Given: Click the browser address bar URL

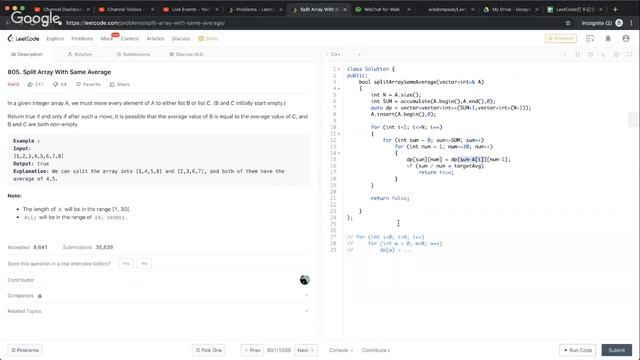Looking at the screenshot, I should point(145,23).
